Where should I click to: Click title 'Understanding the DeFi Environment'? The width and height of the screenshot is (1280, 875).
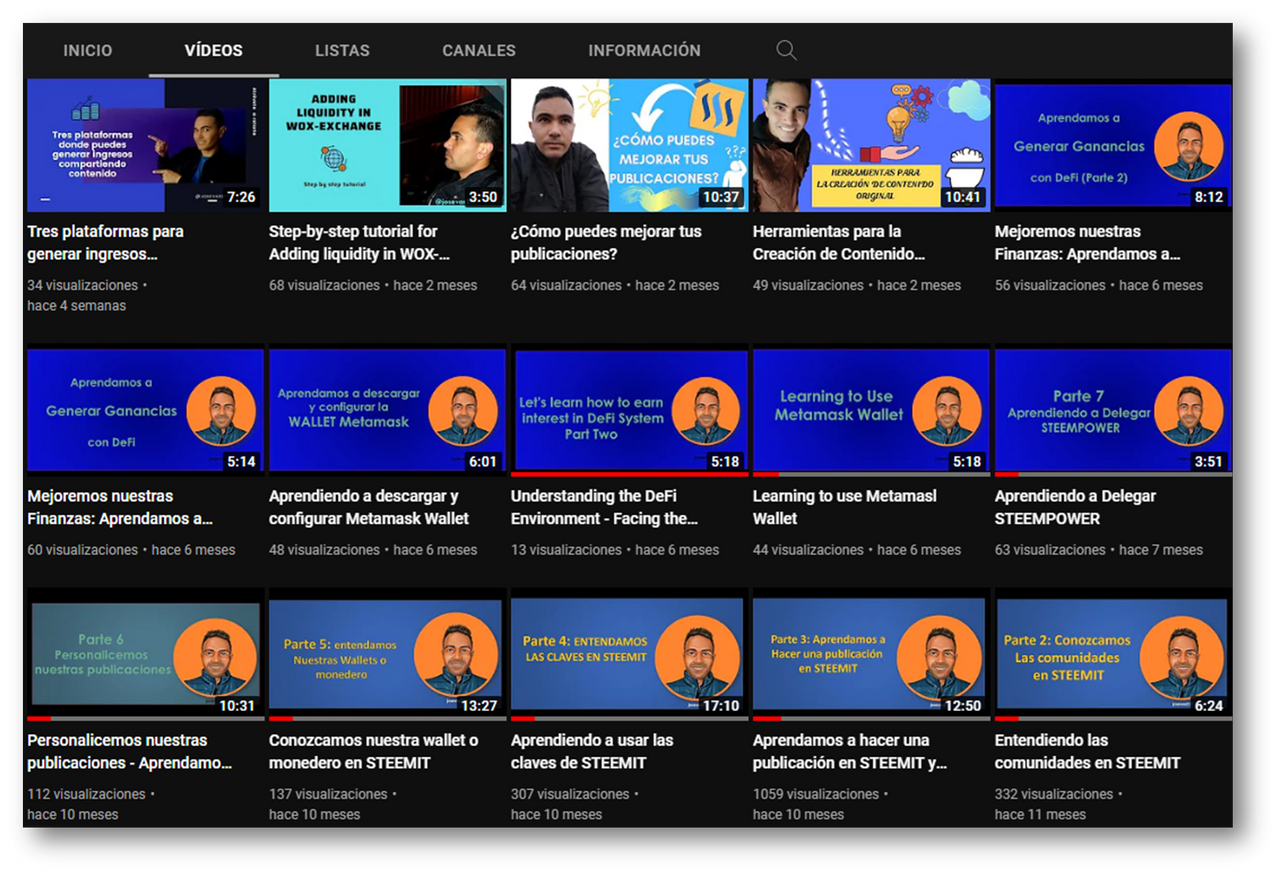tap(605, 507)
